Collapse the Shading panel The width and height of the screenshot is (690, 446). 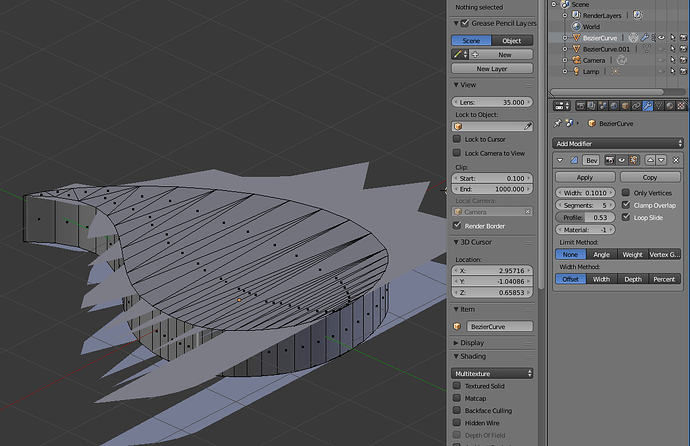click(x=456, y=356)
